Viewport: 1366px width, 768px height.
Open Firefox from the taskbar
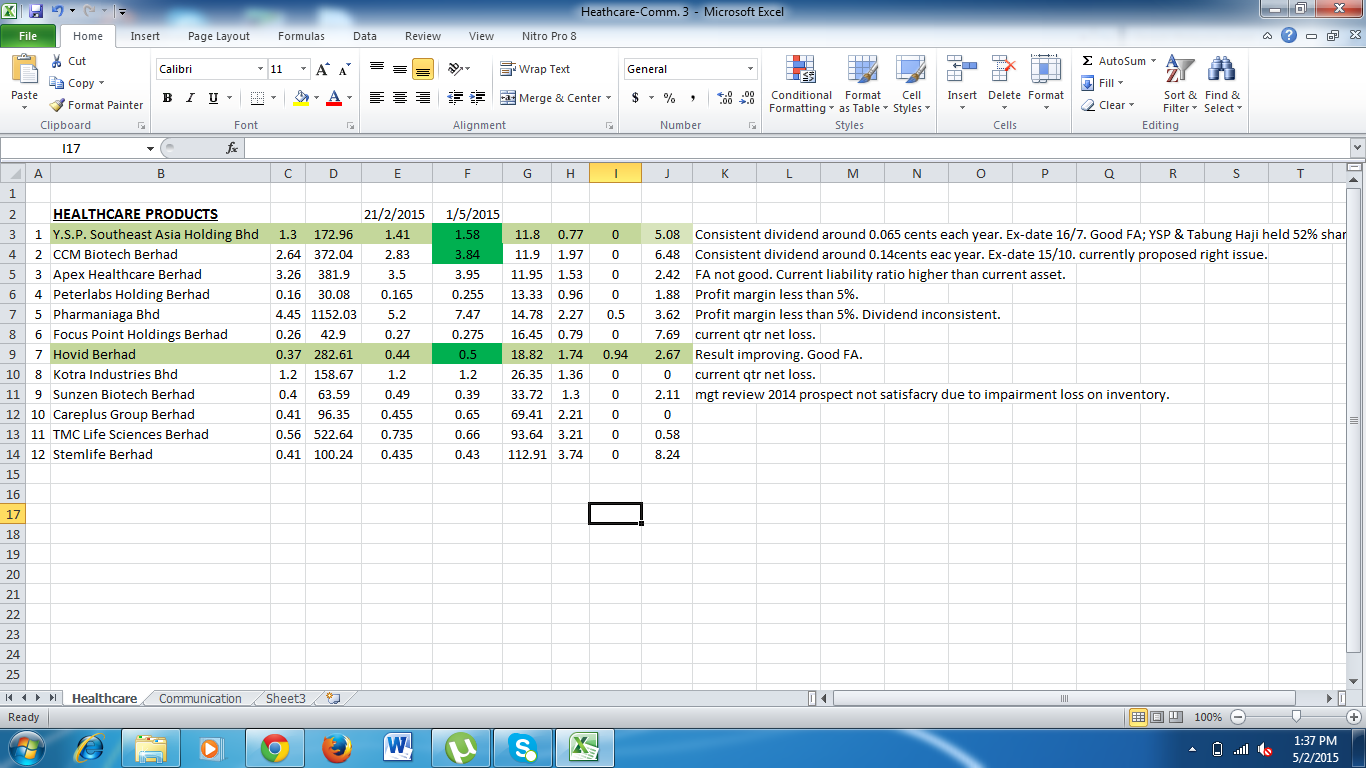(x=338, y=747)
